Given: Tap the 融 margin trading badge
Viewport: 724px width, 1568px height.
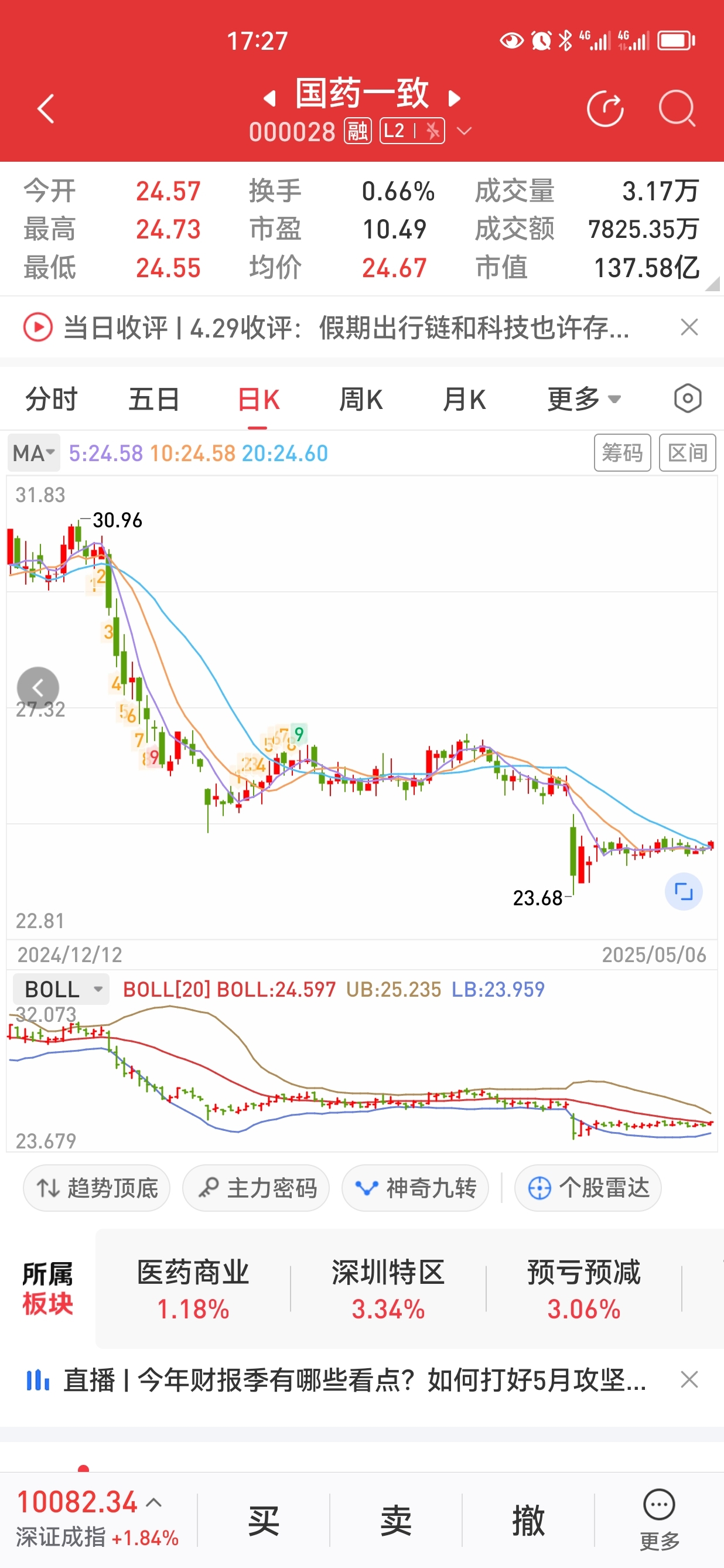Looking at the screenshot, I should click(x=358, y=131).
